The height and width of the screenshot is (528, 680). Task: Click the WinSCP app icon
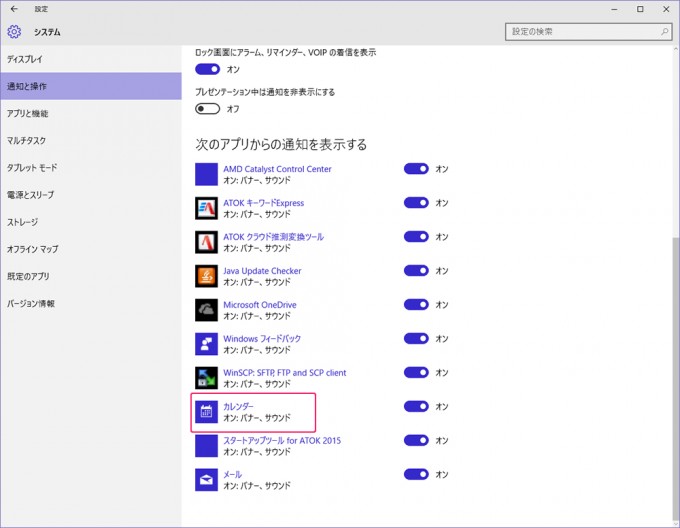point(206,378)
